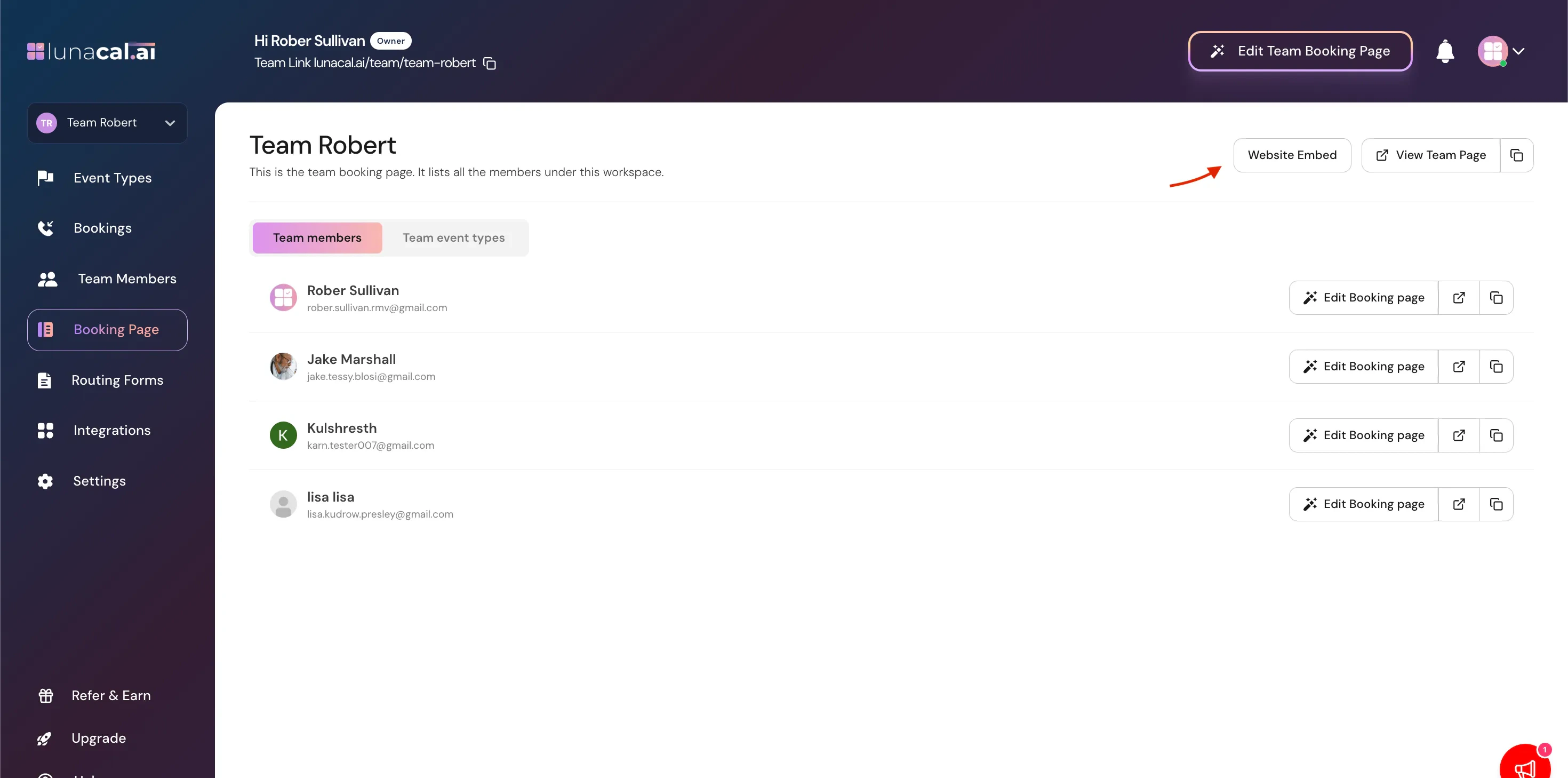Select the Team members tab
The width and height of the screenshot is (1568, 778).
pos(316,238)
